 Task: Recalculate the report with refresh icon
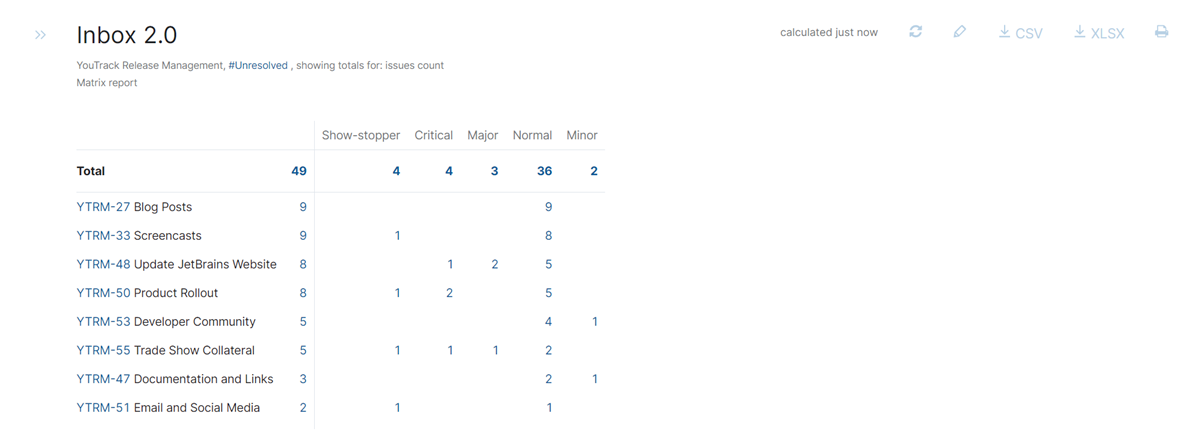click(915, 32)
